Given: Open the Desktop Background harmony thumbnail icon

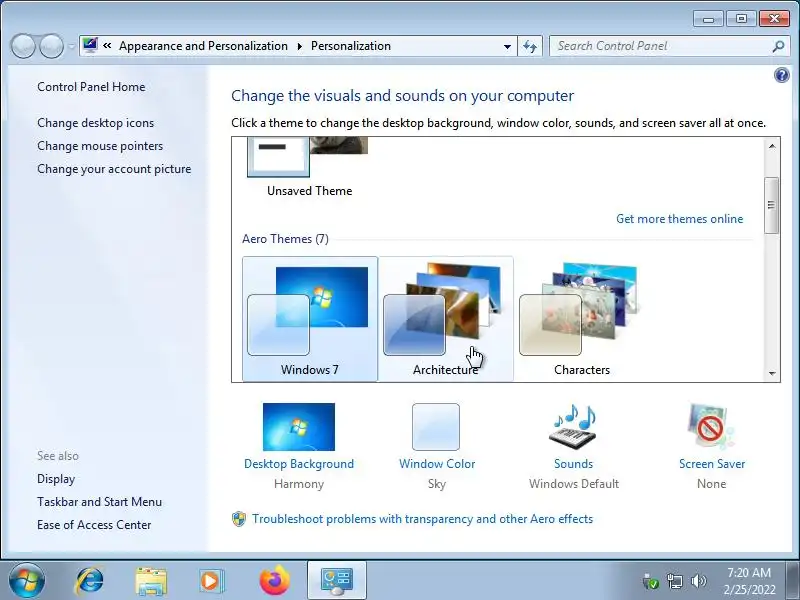Looking at the screenshot, I should (298, 427).
